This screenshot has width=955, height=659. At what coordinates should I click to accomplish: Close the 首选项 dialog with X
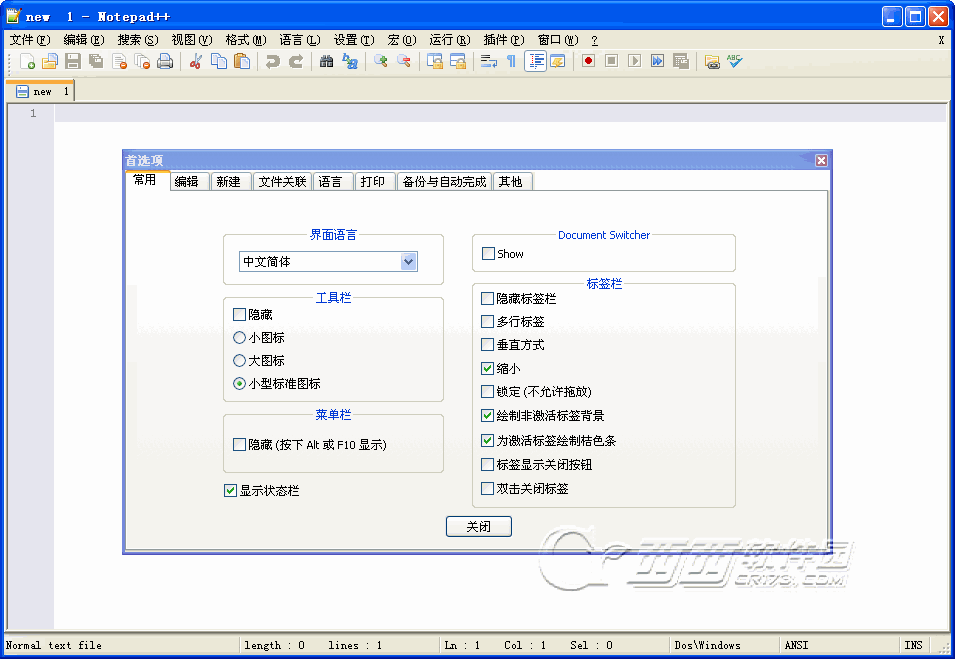click(821, 160)
